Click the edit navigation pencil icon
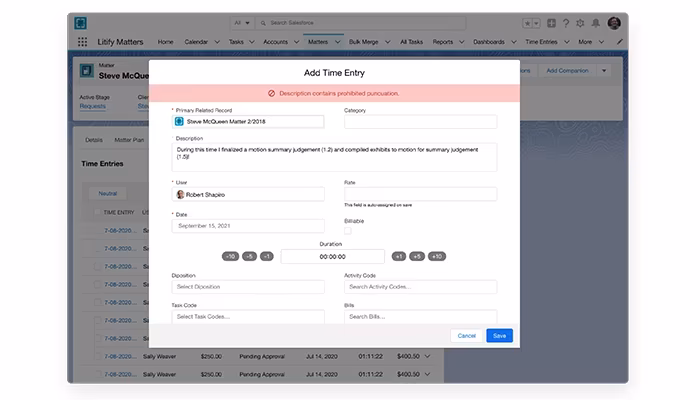The image size is (700, 400). (619, 42)
